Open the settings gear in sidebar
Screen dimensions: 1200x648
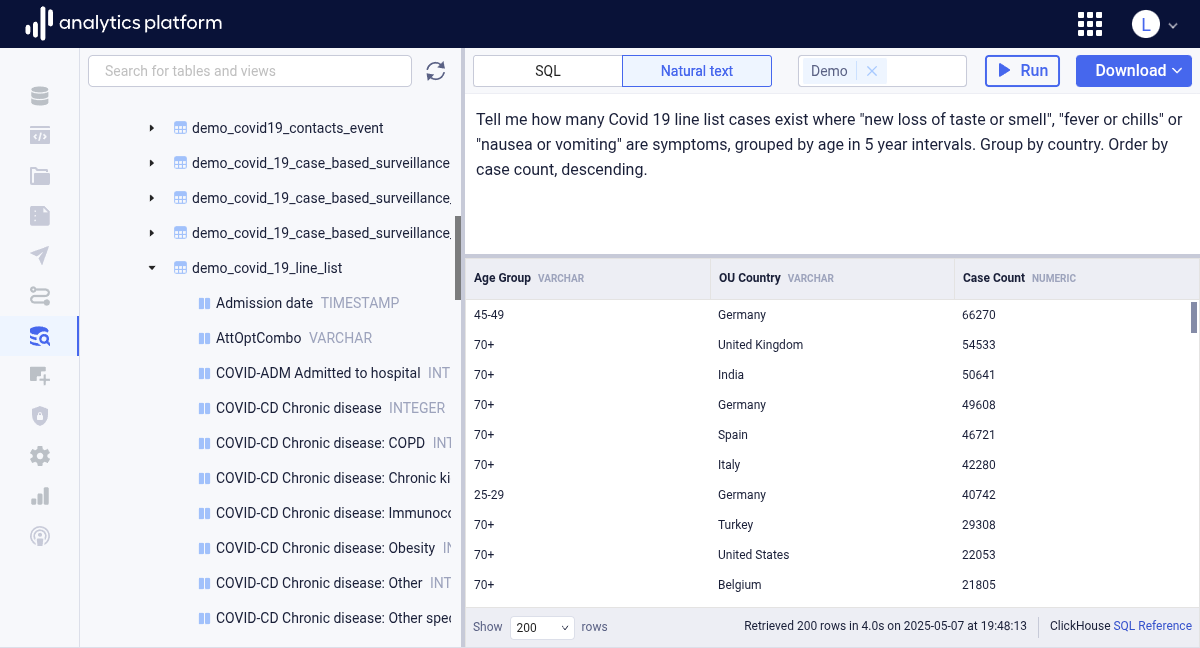[39, 456]
